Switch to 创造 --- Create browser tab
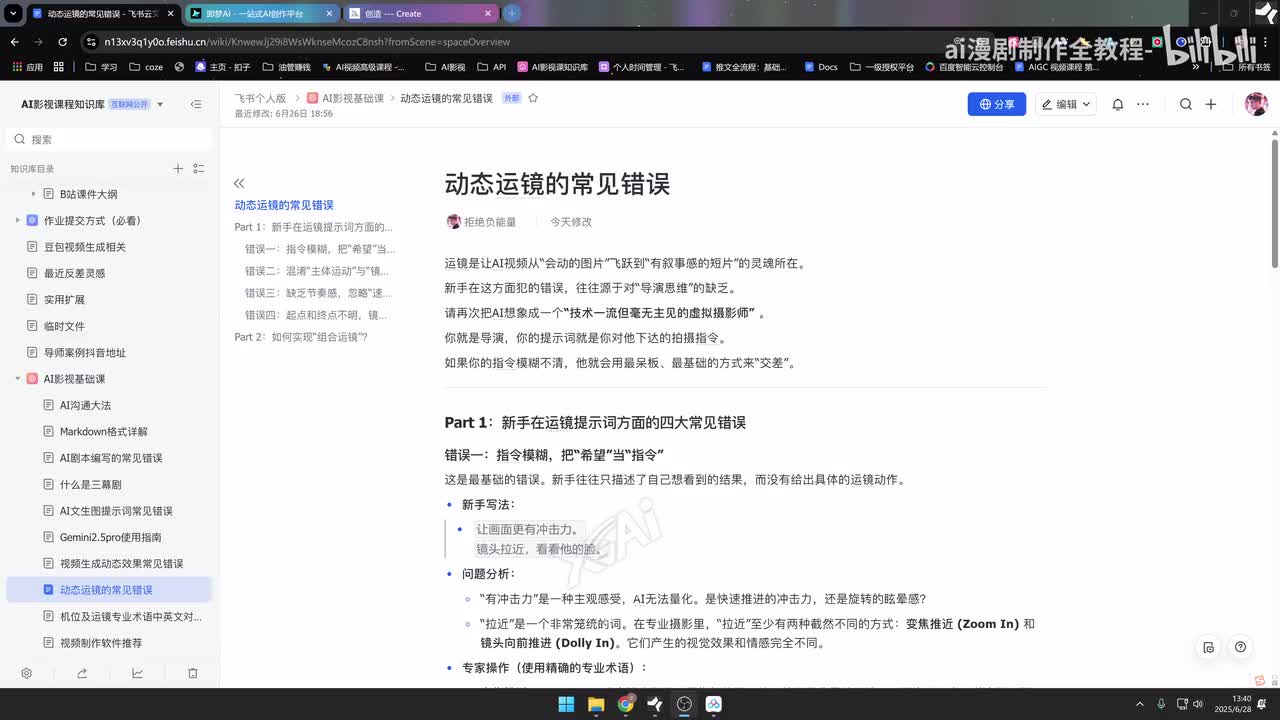This screenshot has height=720, width=1280. pyautogui.click(x=420, y=14)
